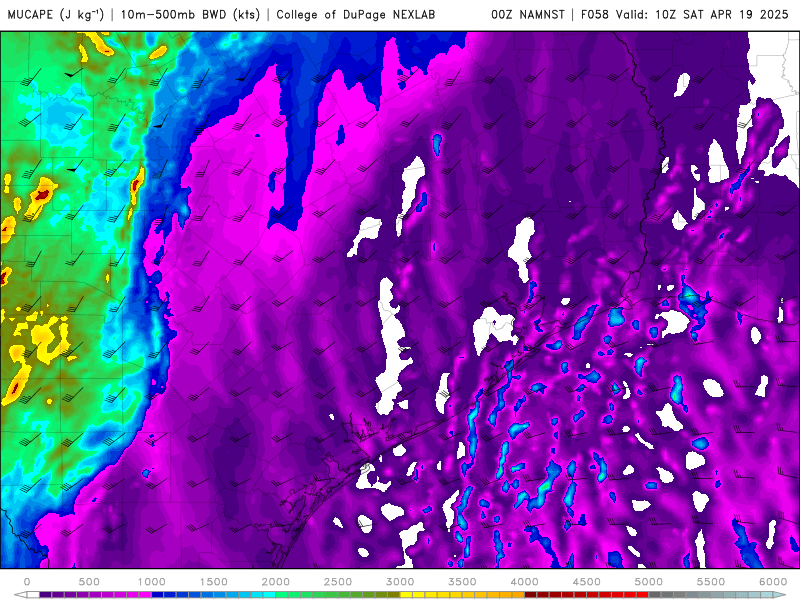Click the 6000 value on the color scale
This screenshot has width=800, height=600.
point(773,582)
